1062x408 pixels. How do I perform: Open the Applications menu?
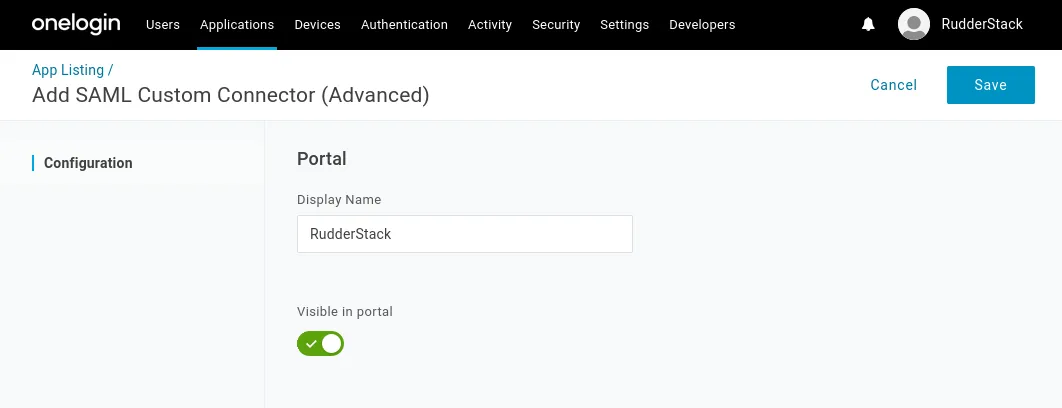[x=237, y=24]
